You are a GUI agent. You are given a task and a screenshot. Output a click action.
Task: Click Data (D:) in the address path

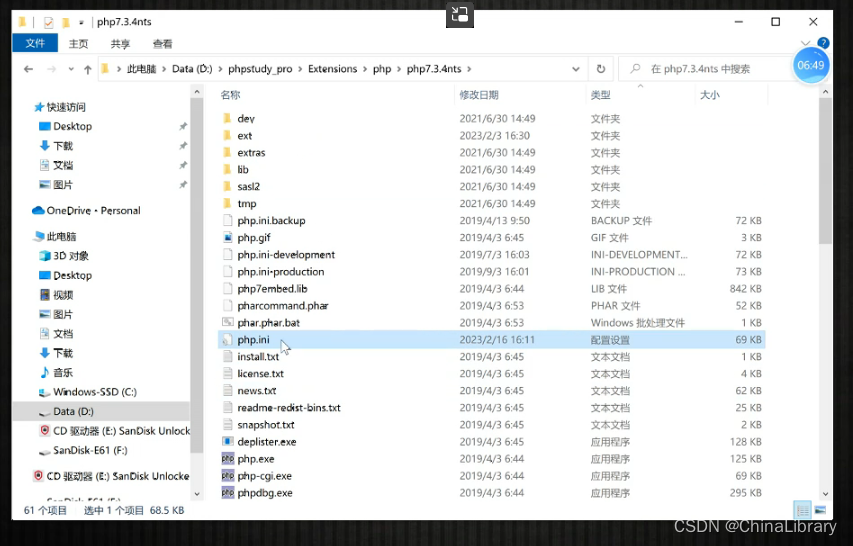click(x=192, y=69)
